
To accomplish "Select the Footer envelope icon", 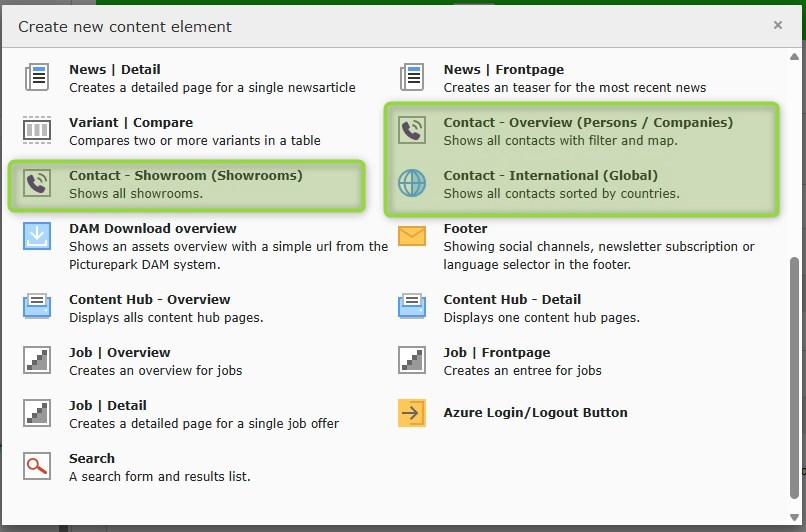I will (x=412, y=236).
